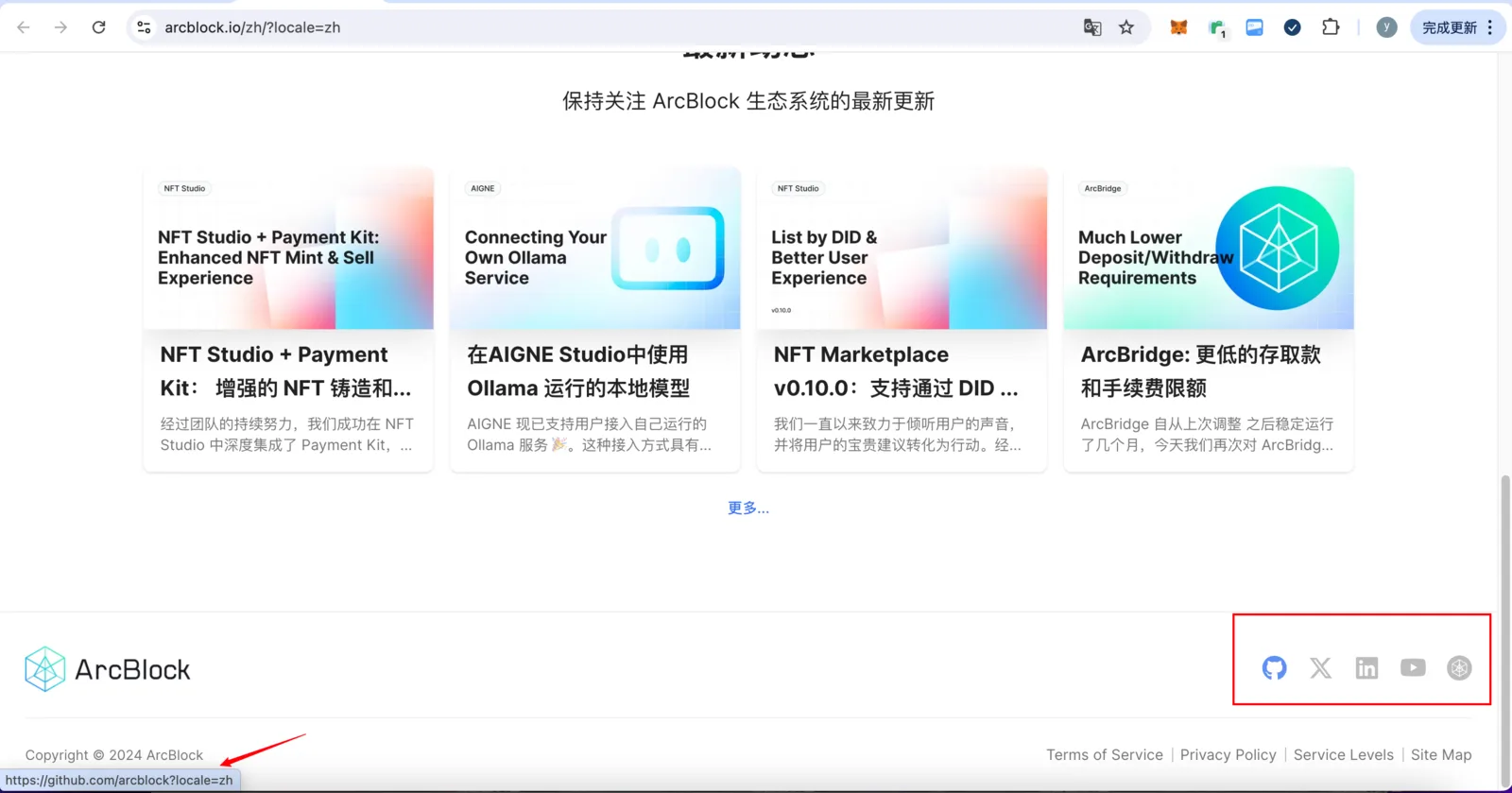Open the Google Translate icon in the address bar
Image resolution: width=1512 pixels, height=793 pixels.
pos(1092,27)
